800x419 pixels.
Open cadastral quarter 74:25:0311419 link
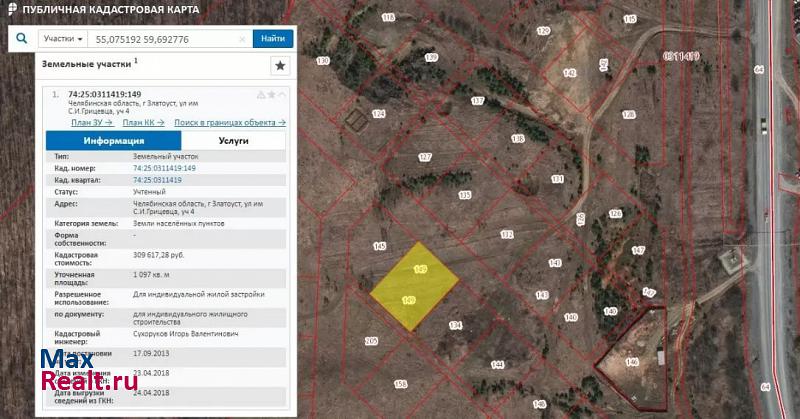156,180
